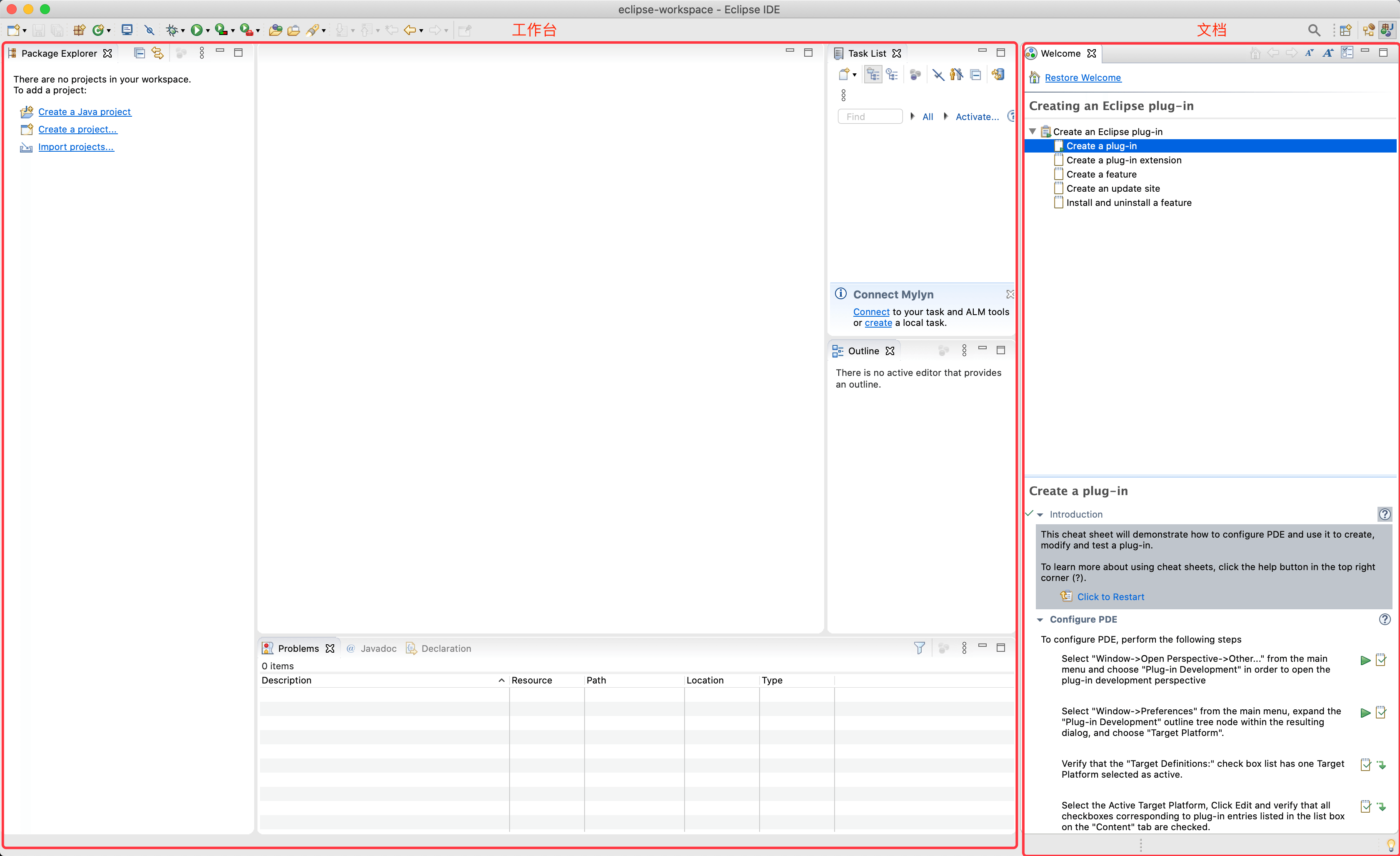Toggle Link with Editor in Package Explorer
Screen dimensions: 1400x856
coord(157,53)
